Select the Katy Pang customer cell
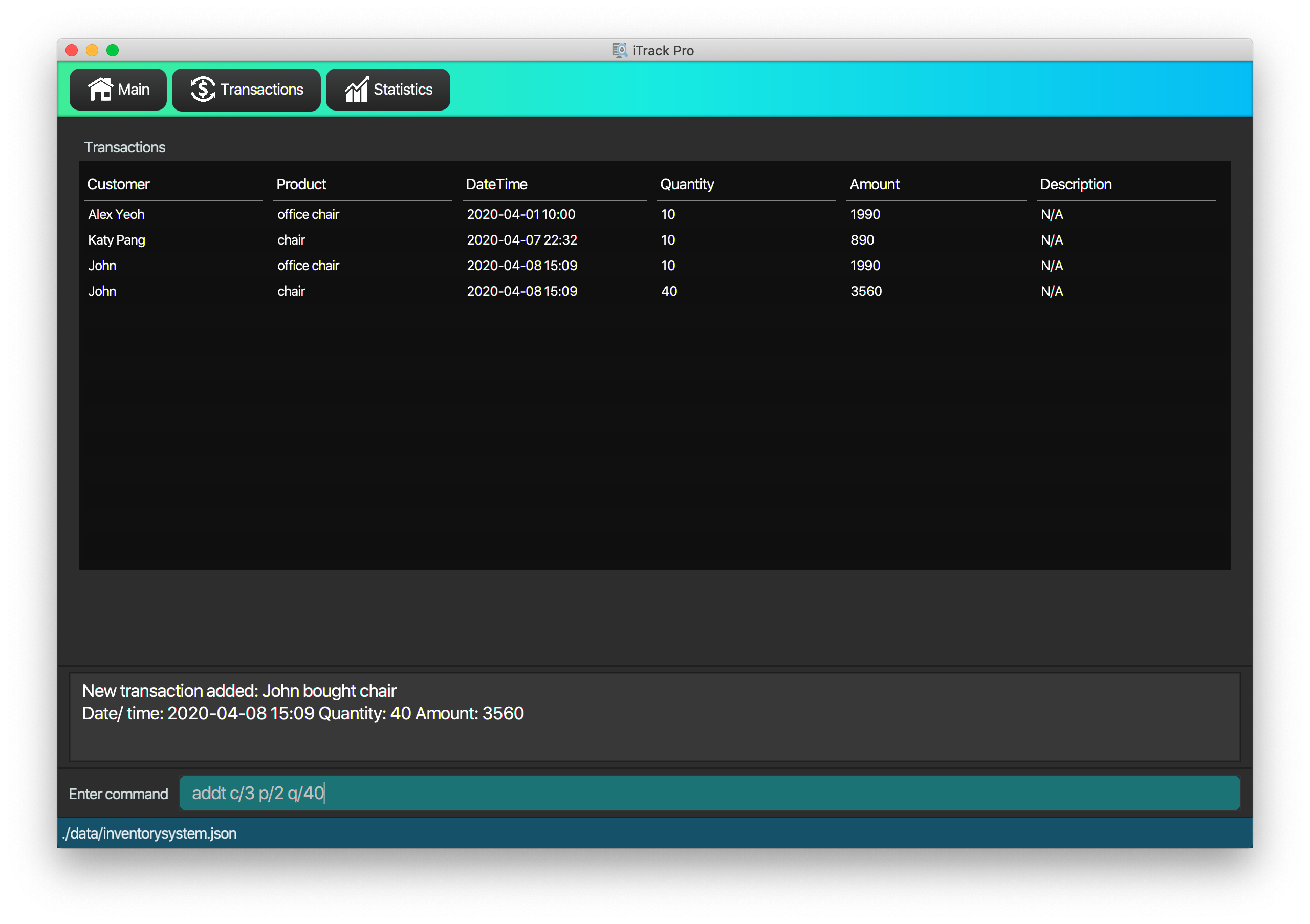Image resolution: width=1310 pixels, height=924 pixels. point(116,240)
